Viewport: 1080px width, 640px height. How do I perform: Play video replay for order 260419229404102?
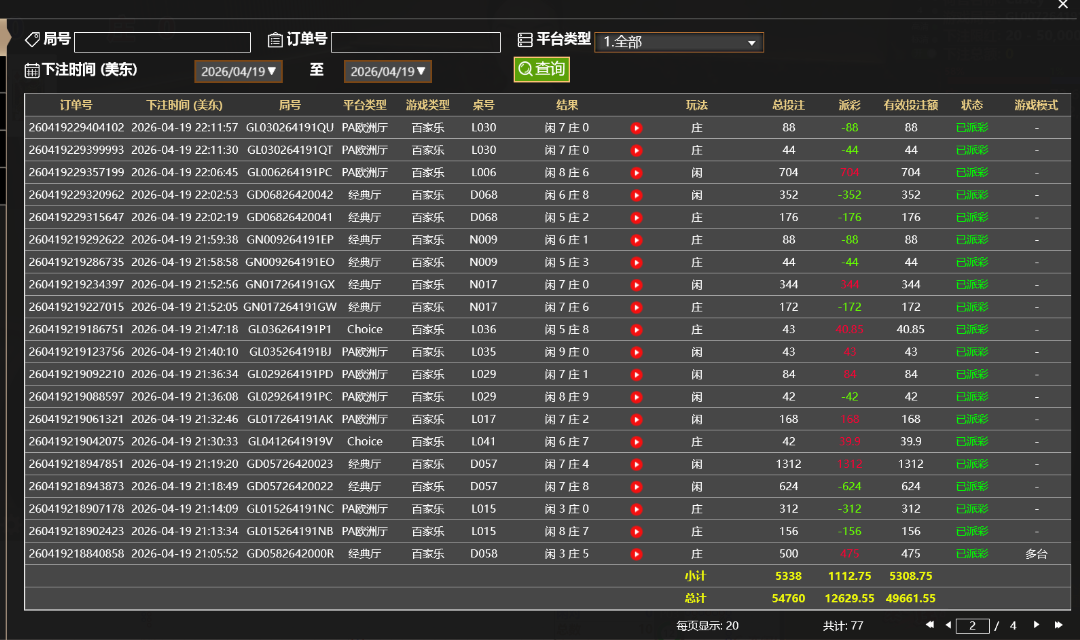coord(636,128)
